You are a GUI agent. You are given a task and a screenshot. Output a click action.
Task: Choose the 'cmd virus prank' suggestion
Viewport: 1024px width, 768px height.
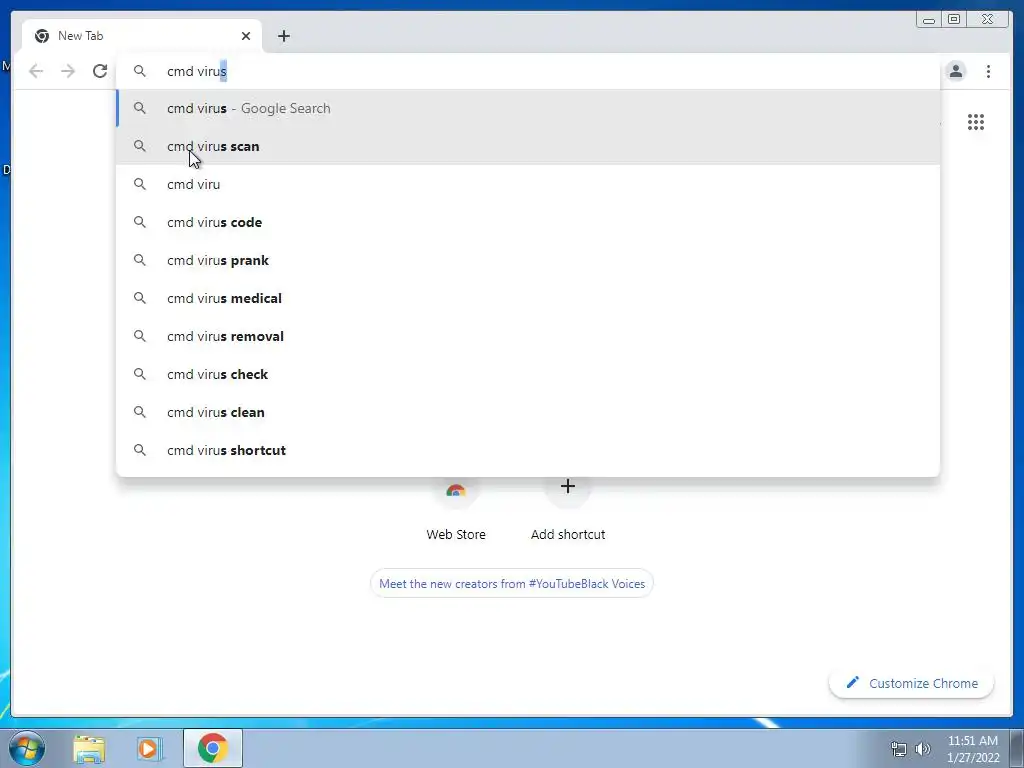point(528,260)
